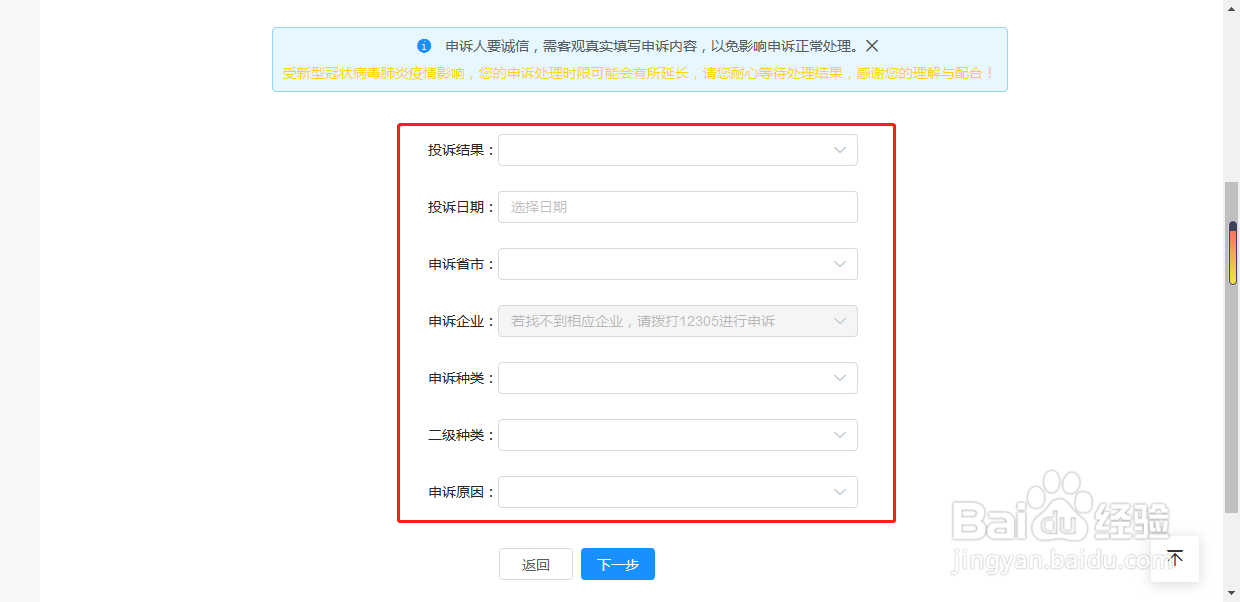Screen dimensions: 1240x602
Task: Click the 二级种类 field label
Action: click(x=461, y=435)
